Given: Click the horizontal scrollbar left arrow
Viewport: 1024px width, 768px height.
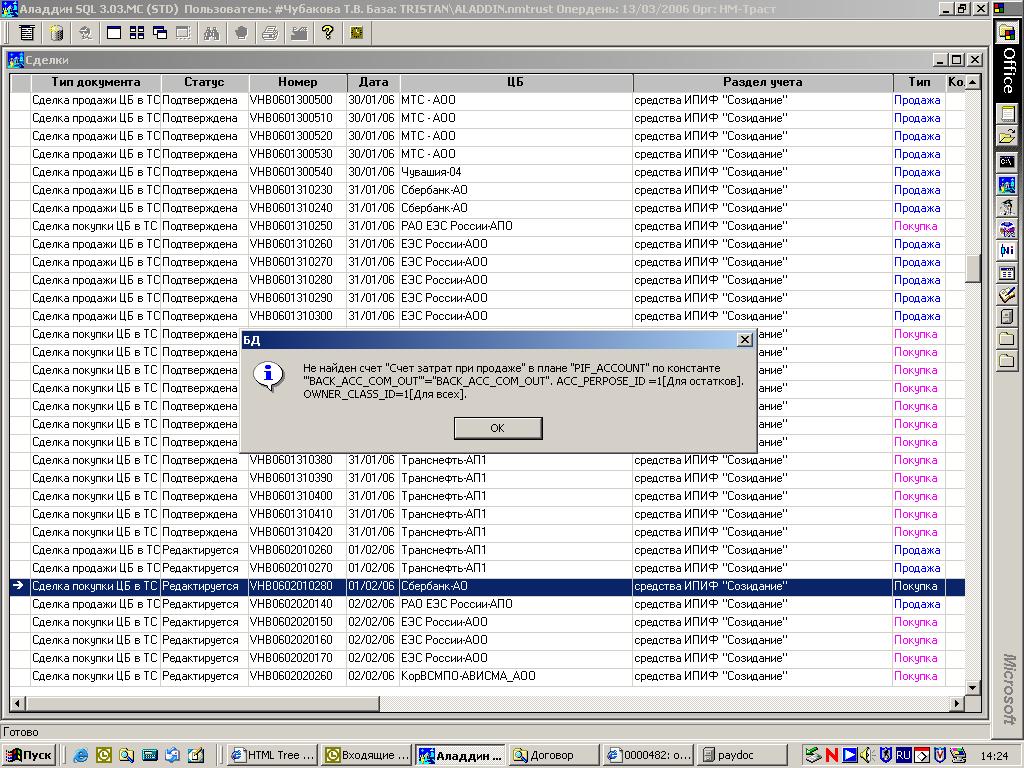Looking at the screenshot, I should 18,703.
